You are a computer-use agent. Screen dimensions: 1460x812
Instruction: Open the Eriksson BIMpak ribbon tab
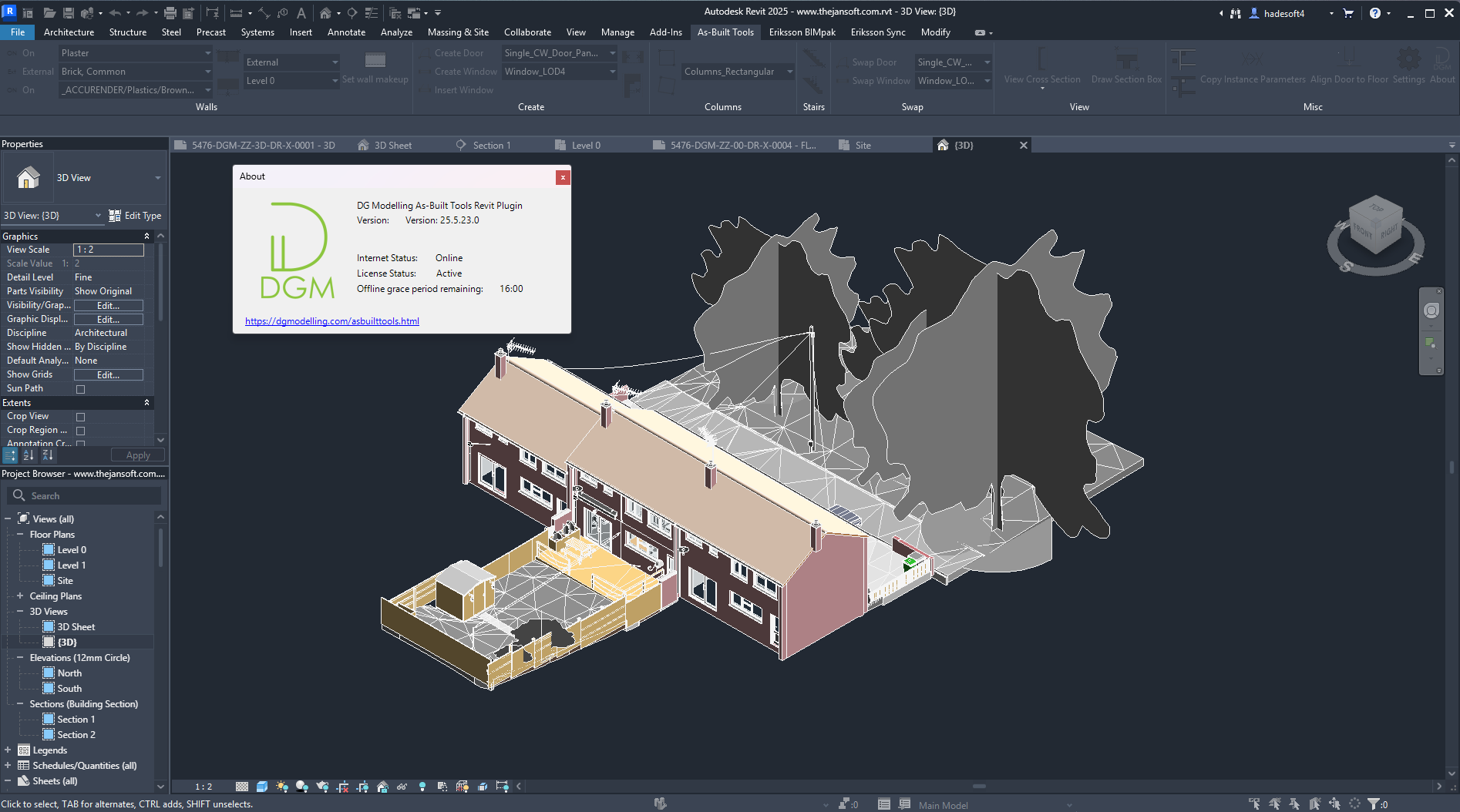tap(802, 32)
